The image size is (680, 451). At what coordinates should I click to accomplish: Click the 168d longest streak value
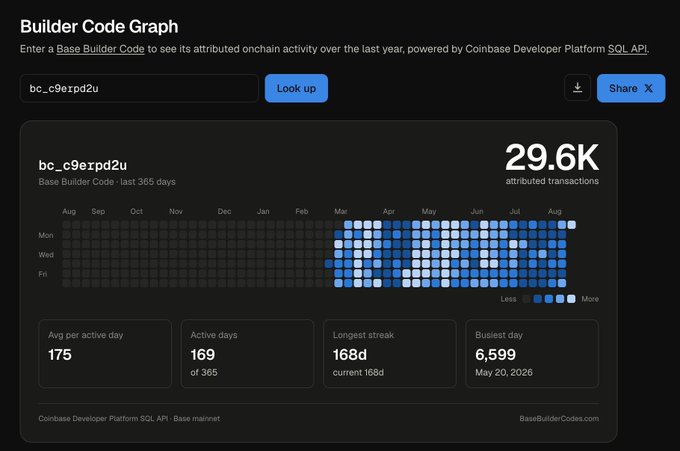(x=350, y=355)
